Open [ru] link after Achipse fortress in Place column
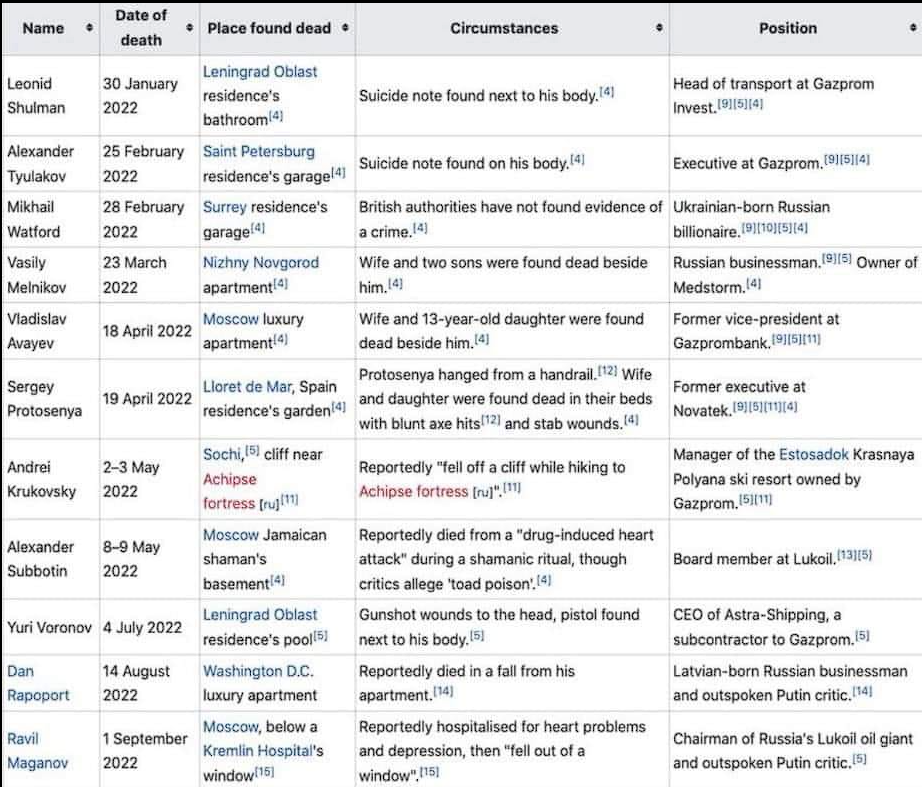Screen dimensions: 922x787 click(269, 505)
